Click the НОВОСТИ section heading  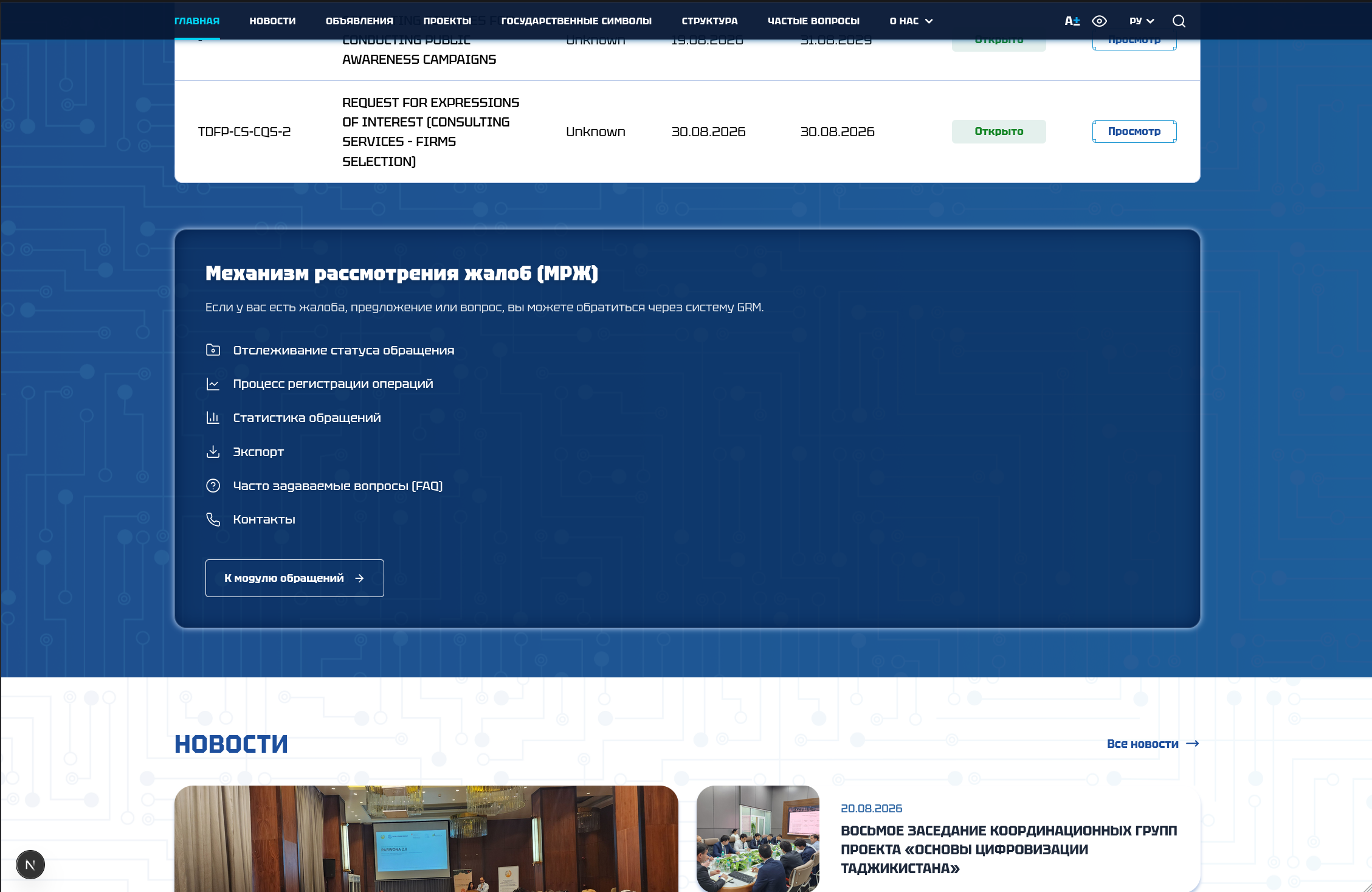pyautogui.click(x=231, y=744)
